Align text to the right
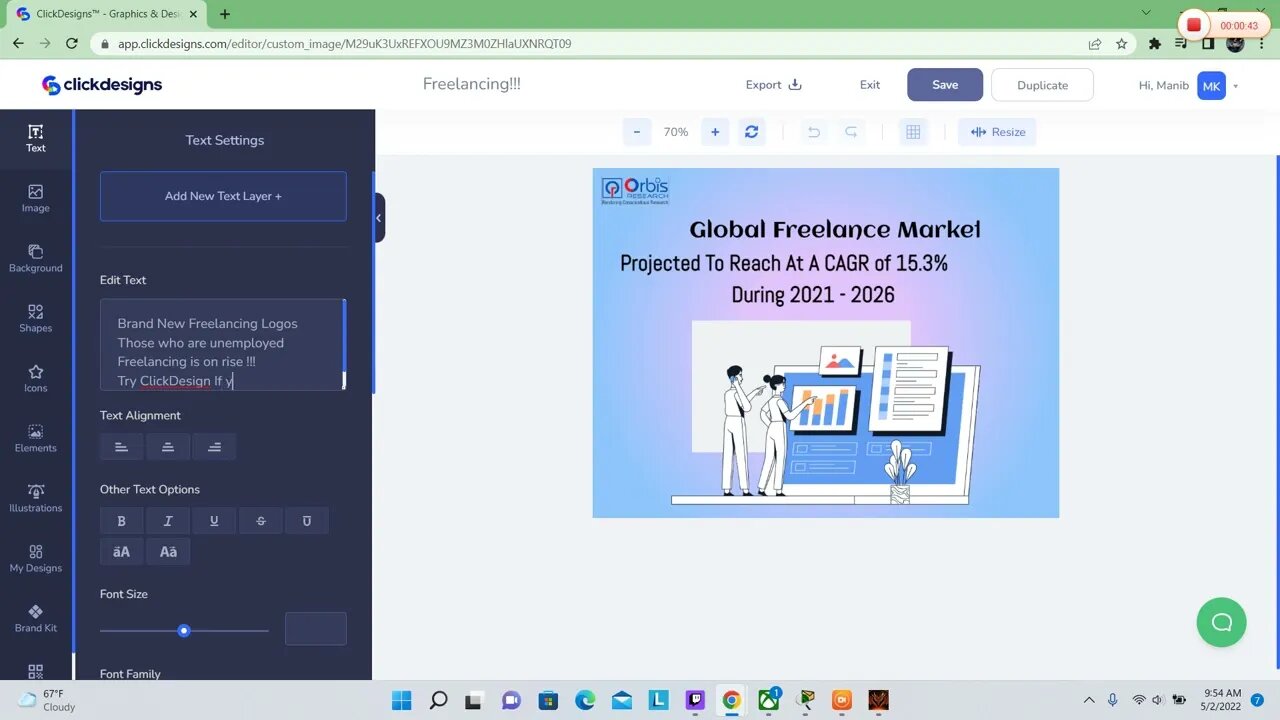 tap(214, 447)
